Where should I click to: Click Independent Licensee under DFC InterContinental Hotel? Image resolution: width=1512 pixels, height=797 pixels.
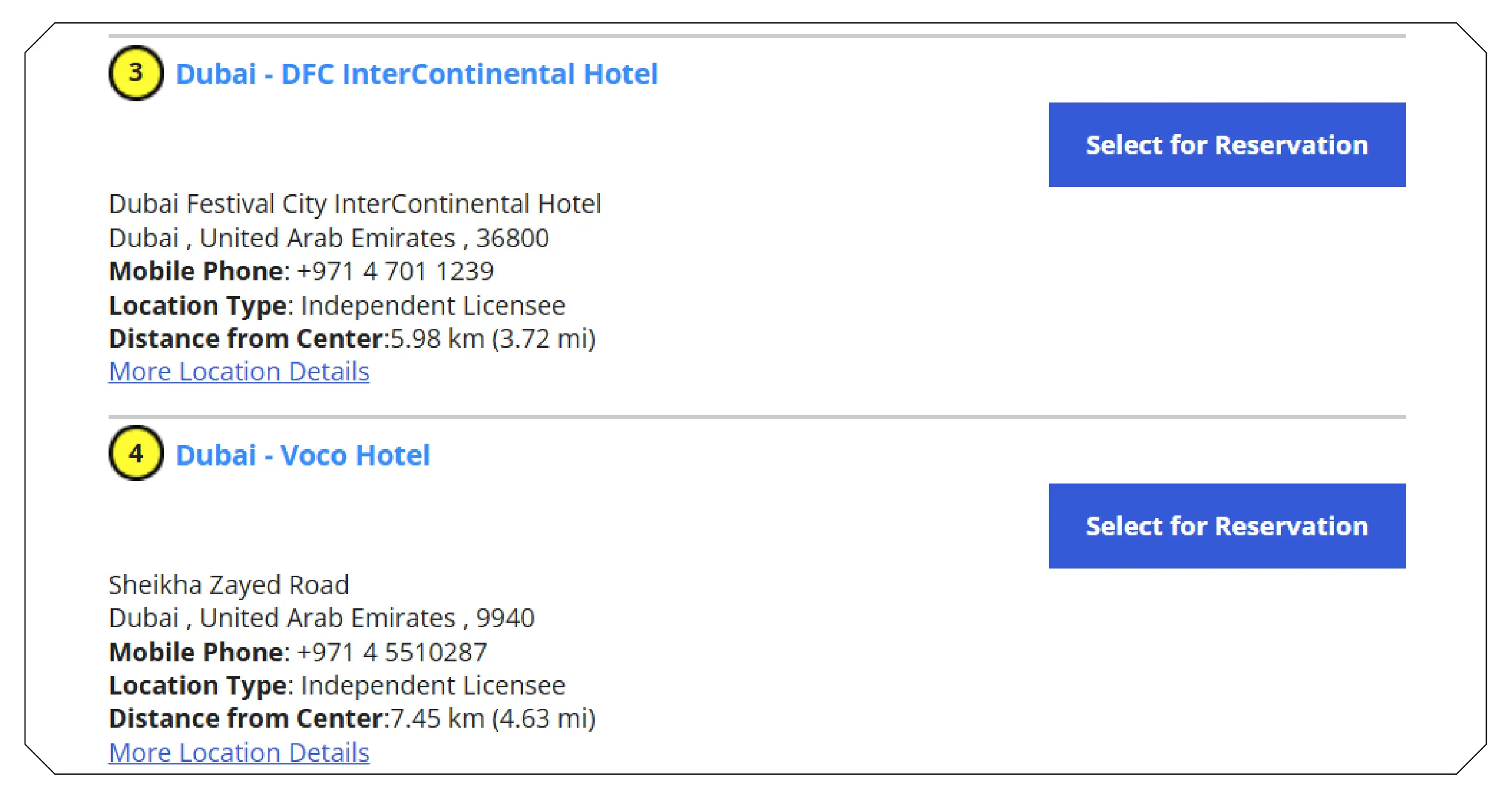(433, 306)
